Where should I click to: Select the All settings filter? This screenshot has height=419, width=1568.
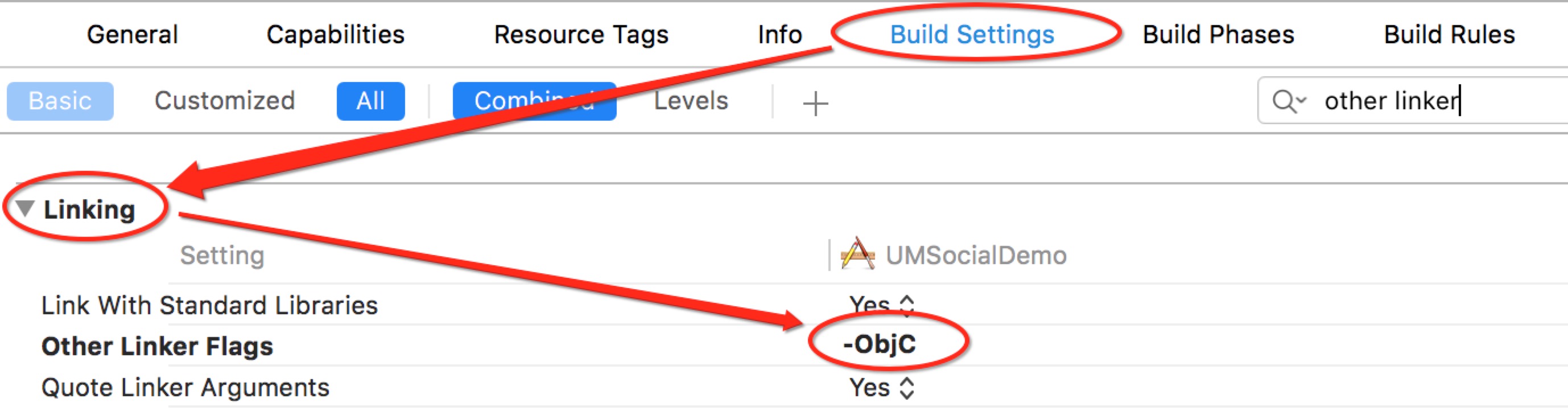click(x=370, y=101)
